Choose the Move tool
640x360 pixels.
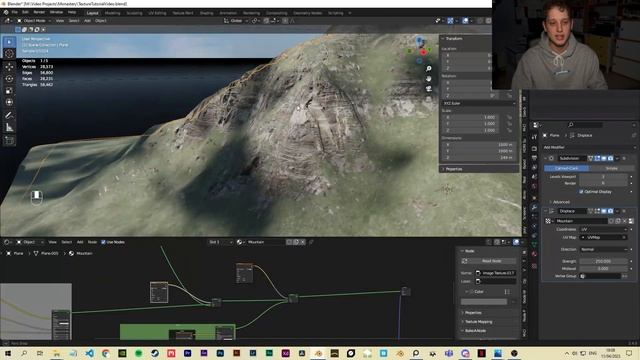coord(9,67)
